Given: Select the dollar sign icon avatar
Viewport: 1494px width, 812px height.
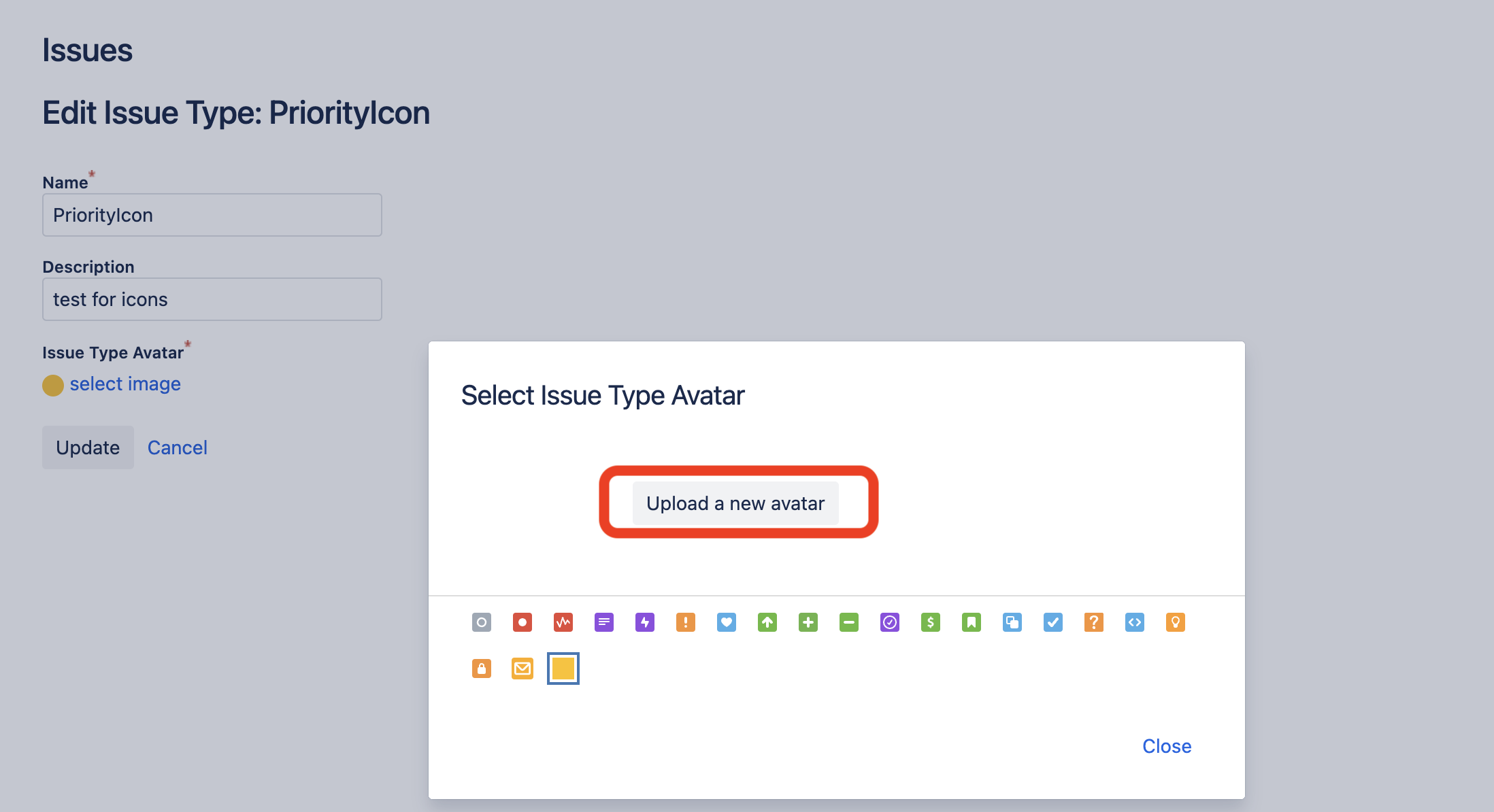Looking at the screenshot, I should pyautogui.click(x=929, y=623).
